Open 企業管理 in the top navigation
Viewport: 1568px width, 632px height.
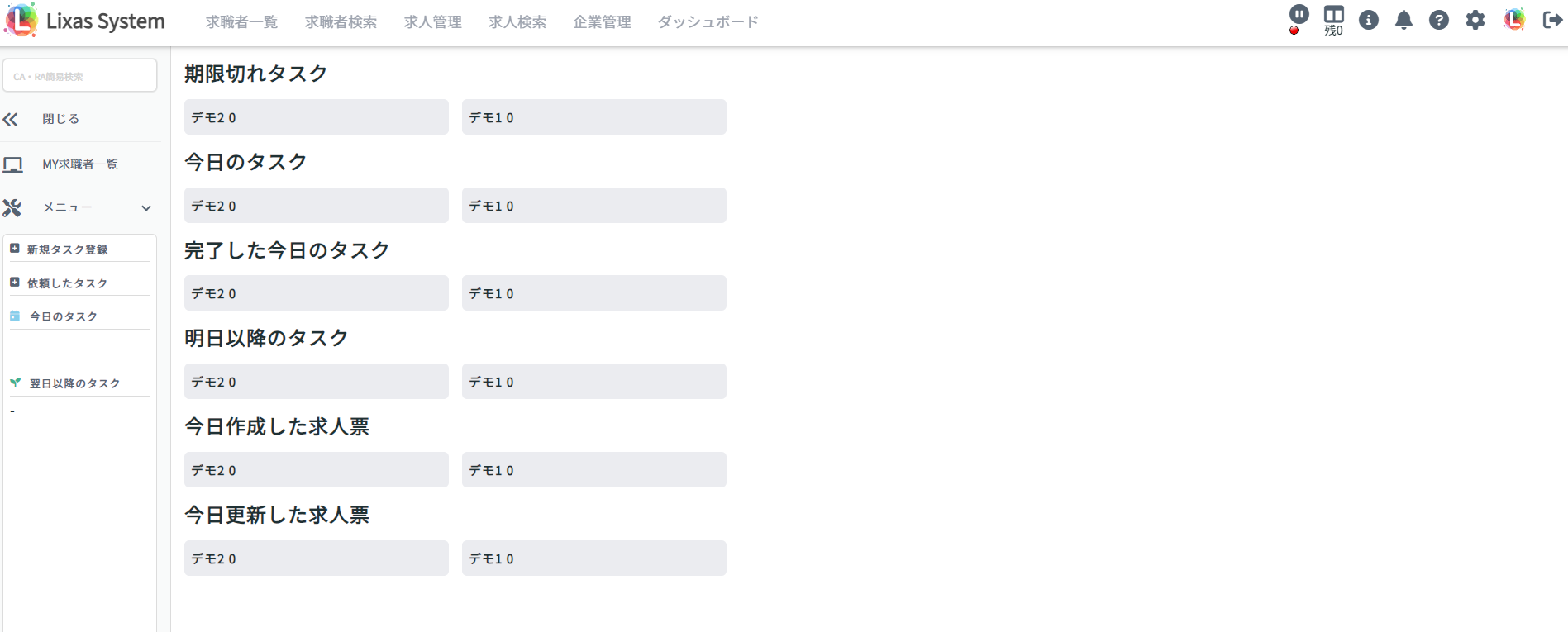pos(602,22)
